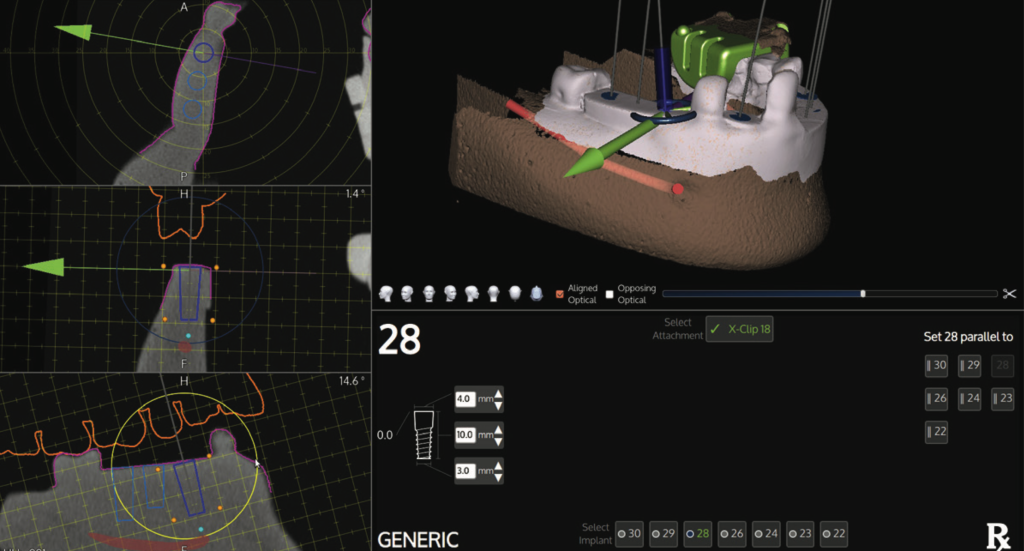The image size is (1024, 551).
Task: Increase the 4.0 mm diameter value
Action: (x=499, y=393)
